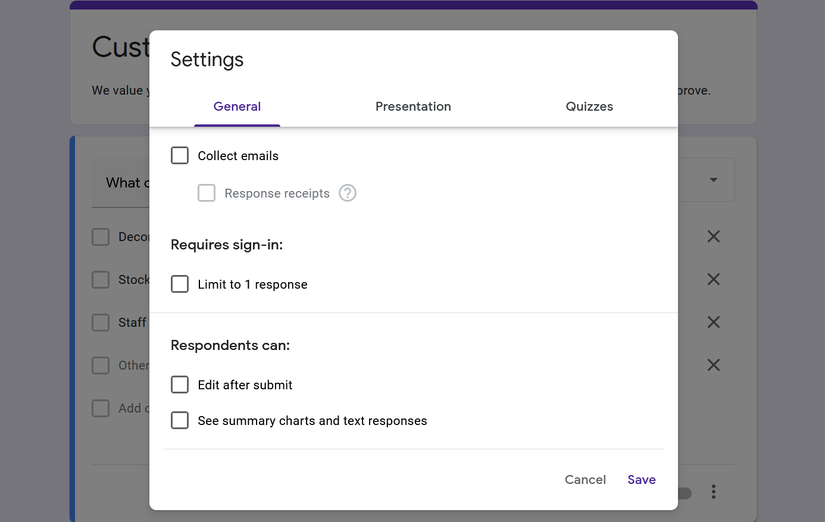825x522 pixels.
Task: Click the Response receipts help icon
Action: click(347, 193)
